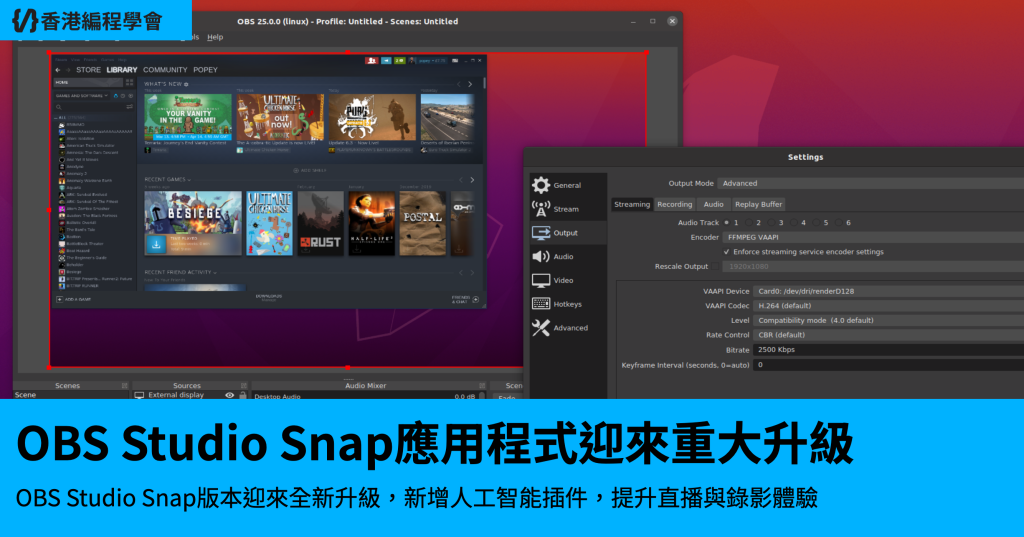
Task: Open the Video settings monitor icon
Action: [x=541, y=280]
